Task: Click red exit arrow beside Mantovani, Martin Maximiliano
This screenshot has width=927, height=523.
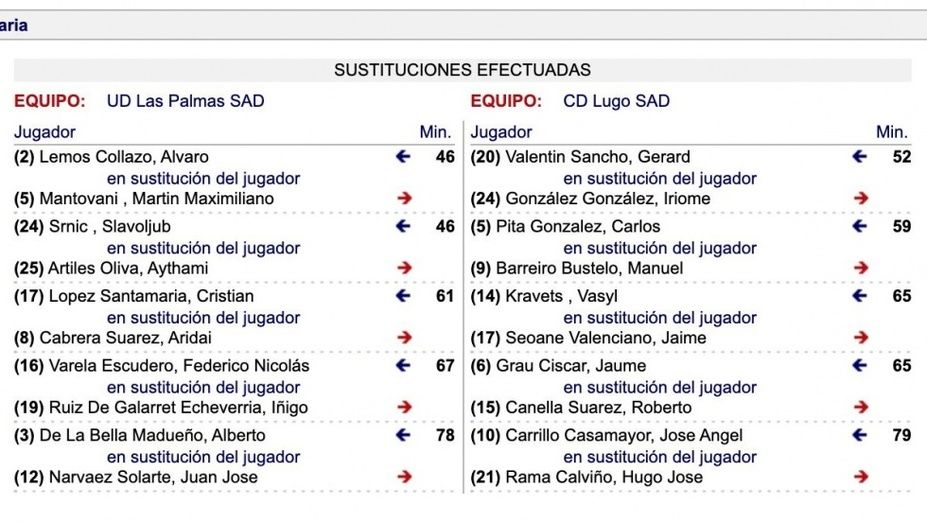Action: point(404,199)
